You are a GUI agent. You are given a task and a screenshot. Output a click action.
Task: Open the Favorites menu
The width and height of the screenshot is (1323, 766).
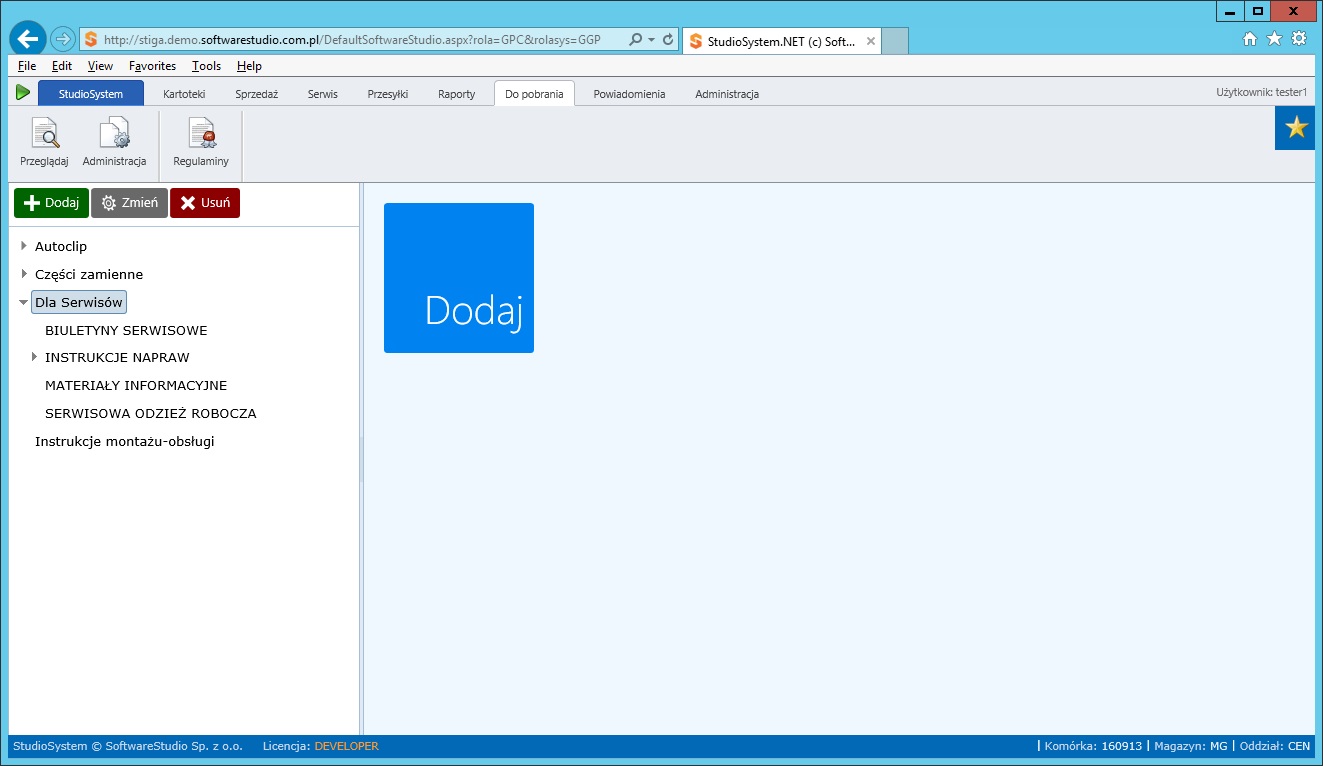point(152,66)
